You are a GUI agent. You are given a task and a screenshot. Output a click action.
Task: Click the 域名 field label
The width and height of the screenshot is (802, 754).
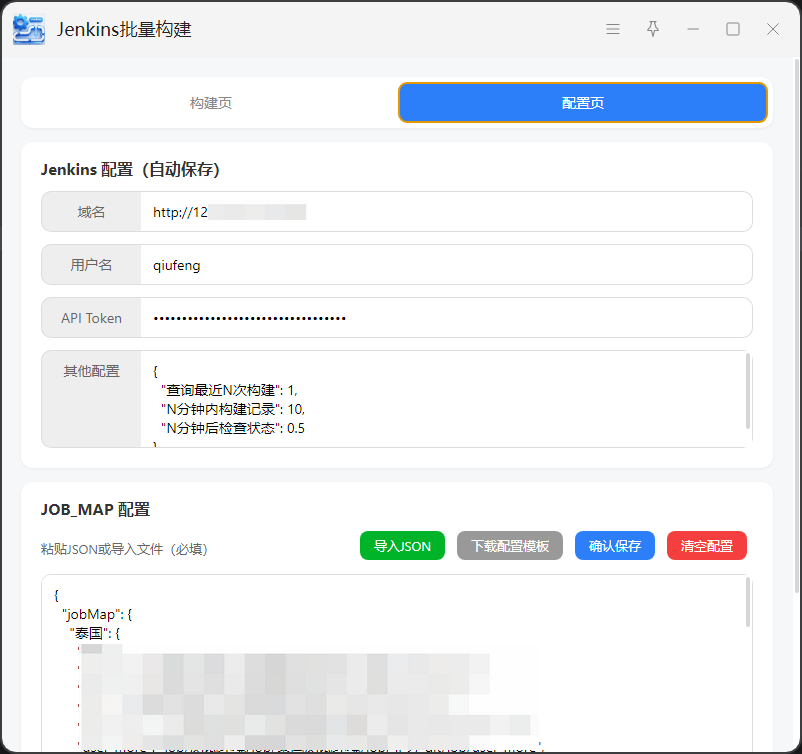pos(91,212)
